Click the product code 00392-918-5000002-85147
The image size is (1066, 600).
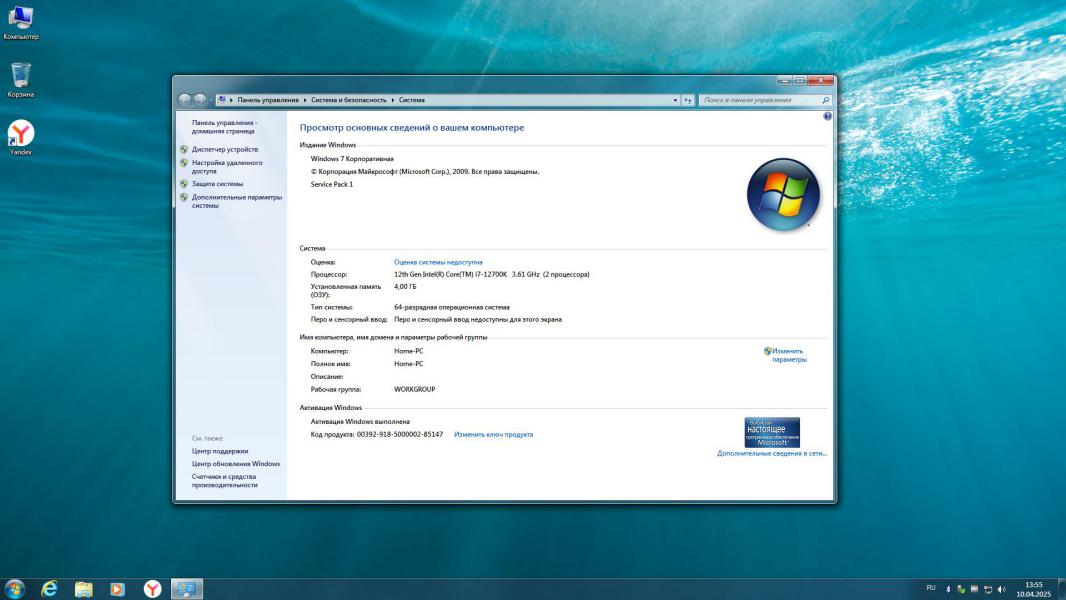pos(400,434)
